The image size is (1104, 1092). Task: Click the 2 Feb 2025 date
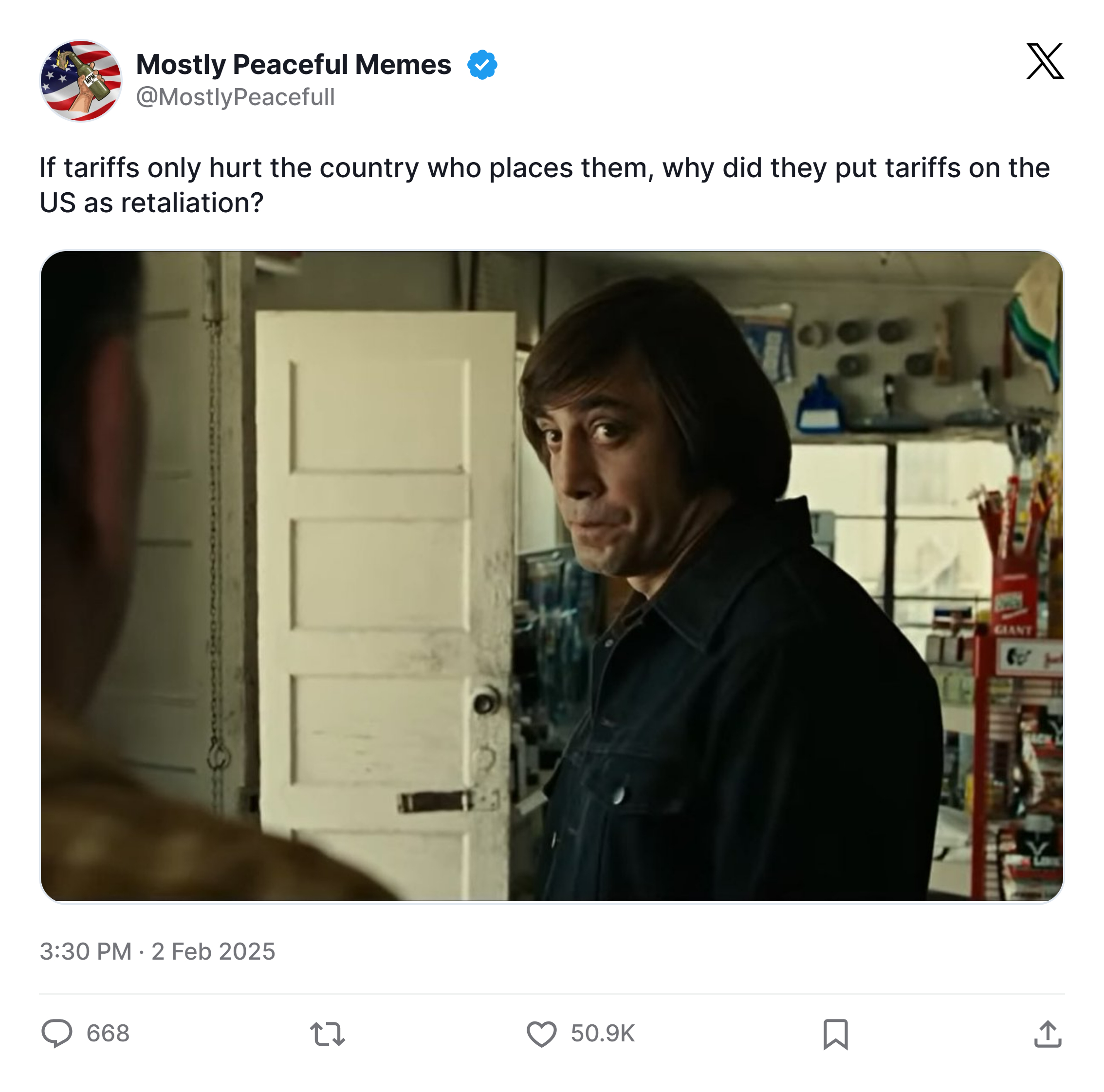(x=213, y=951)
